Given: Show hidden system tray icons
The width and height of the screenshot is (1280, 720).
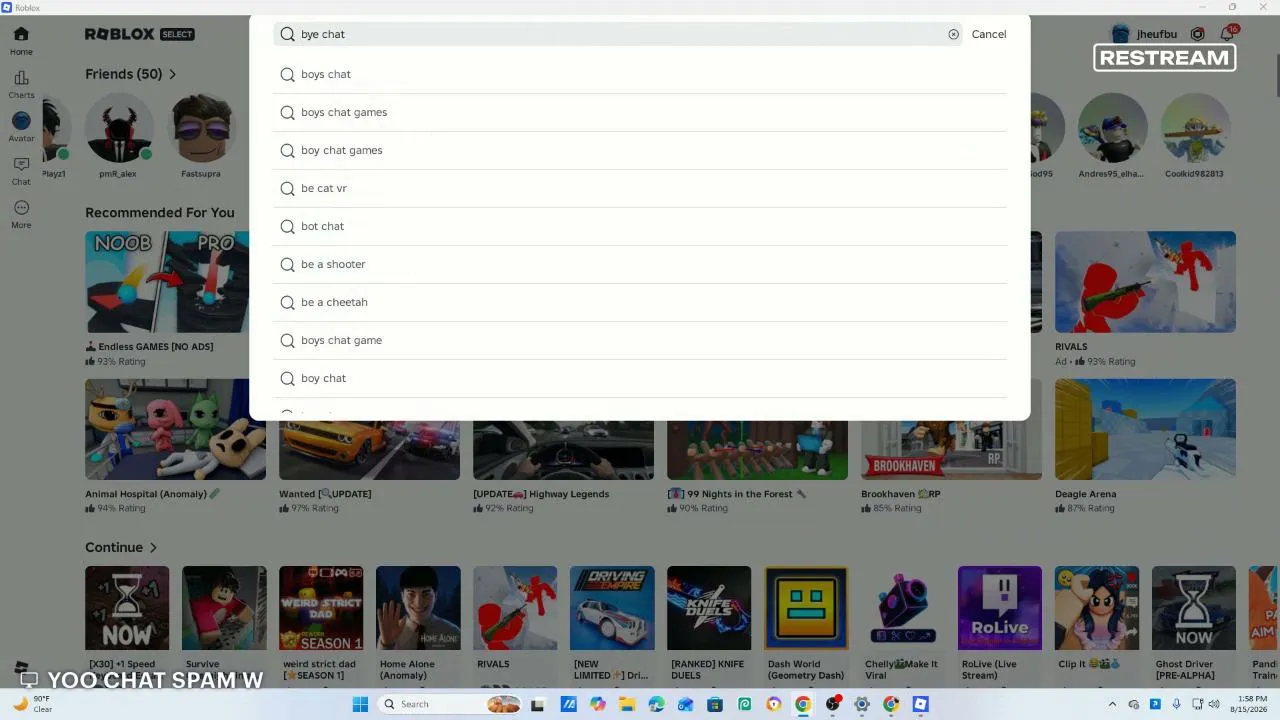Looking at the screenshot, I should [1112, 704].
